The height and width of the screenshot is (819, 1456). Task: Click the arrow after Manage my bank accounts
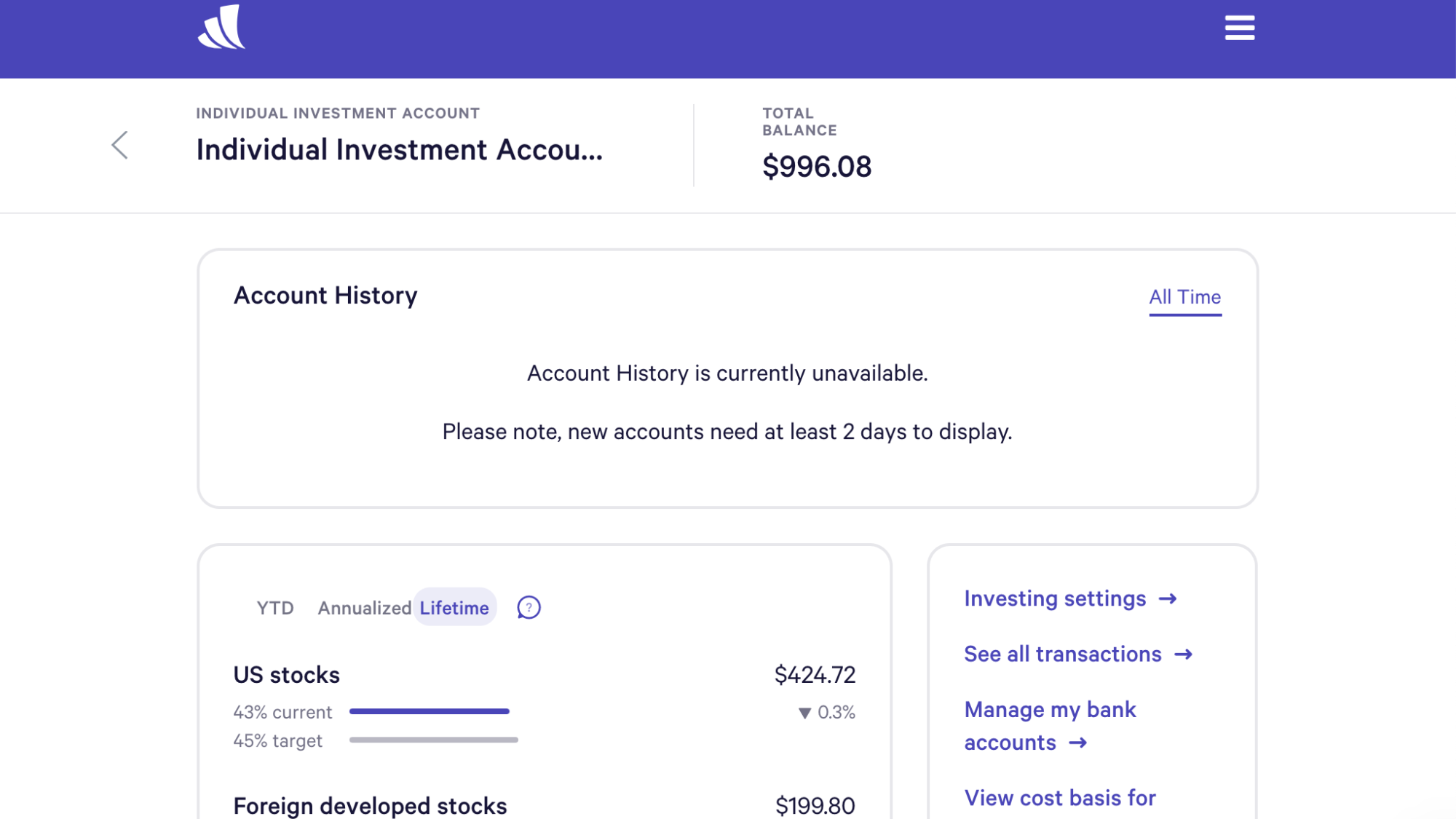pos(1078,743)
